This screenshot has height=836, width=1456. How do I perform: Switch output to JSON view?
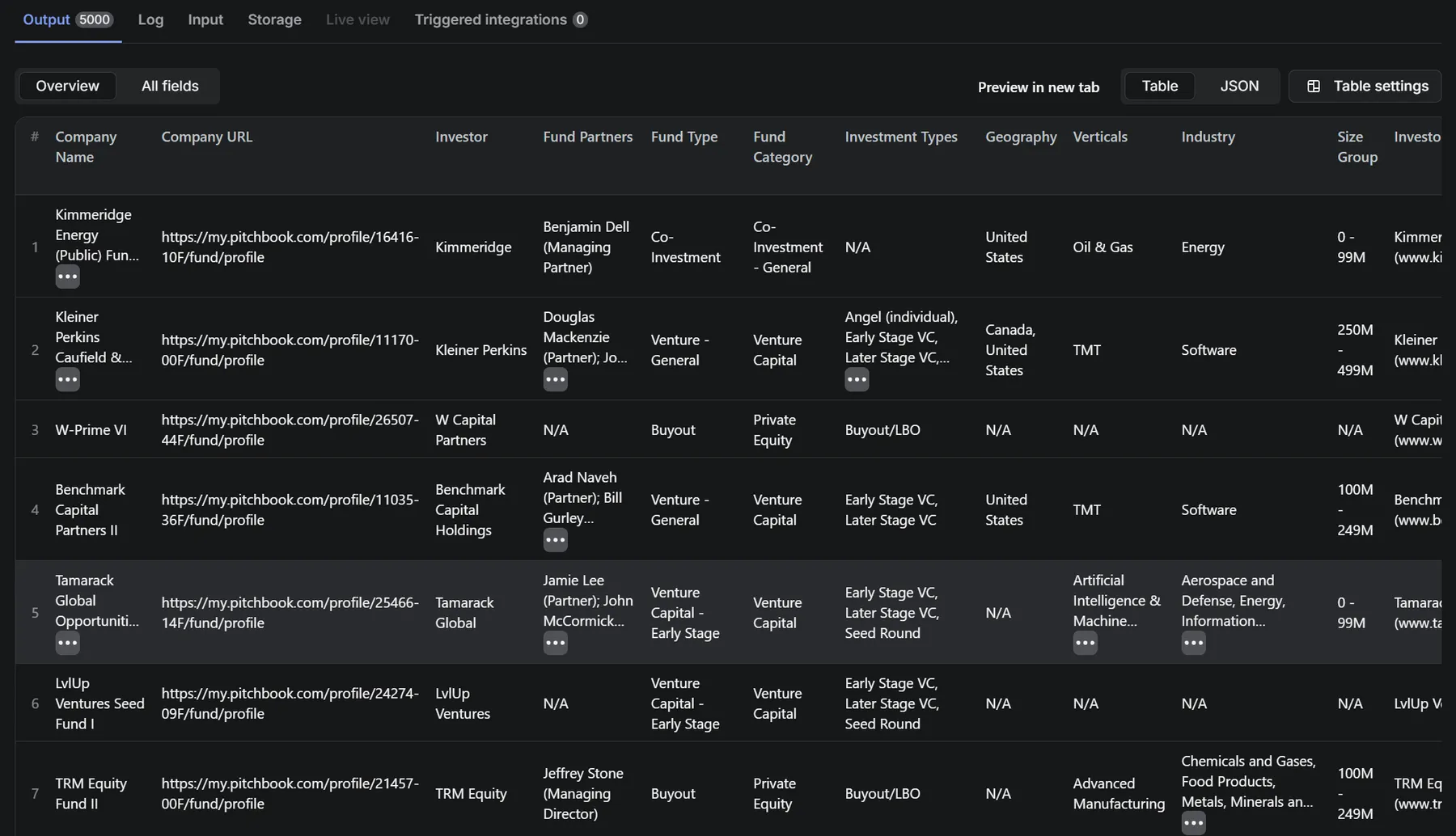tap(1239, 86)
